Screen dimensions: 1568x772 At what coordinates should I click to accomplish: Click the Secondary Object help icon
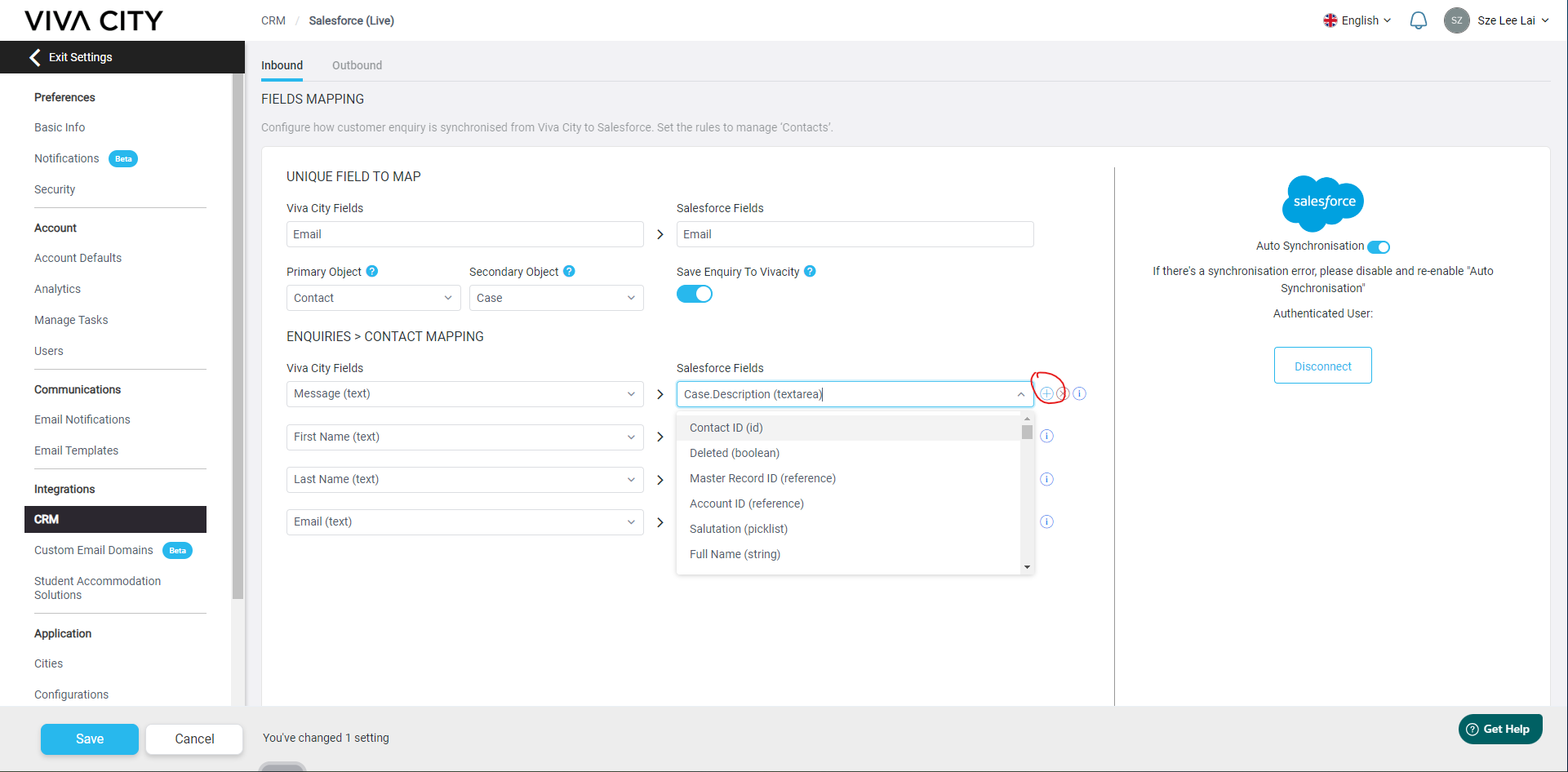(x=570, y=271)
